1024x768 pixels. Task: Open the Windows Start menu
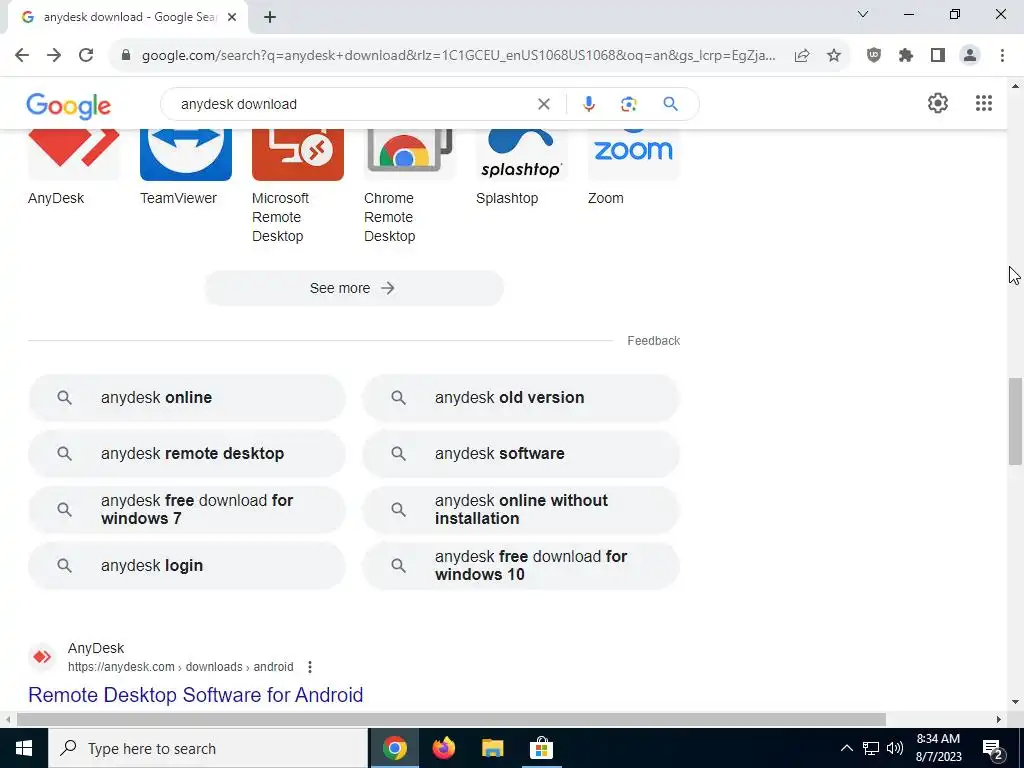click(24, 748)
